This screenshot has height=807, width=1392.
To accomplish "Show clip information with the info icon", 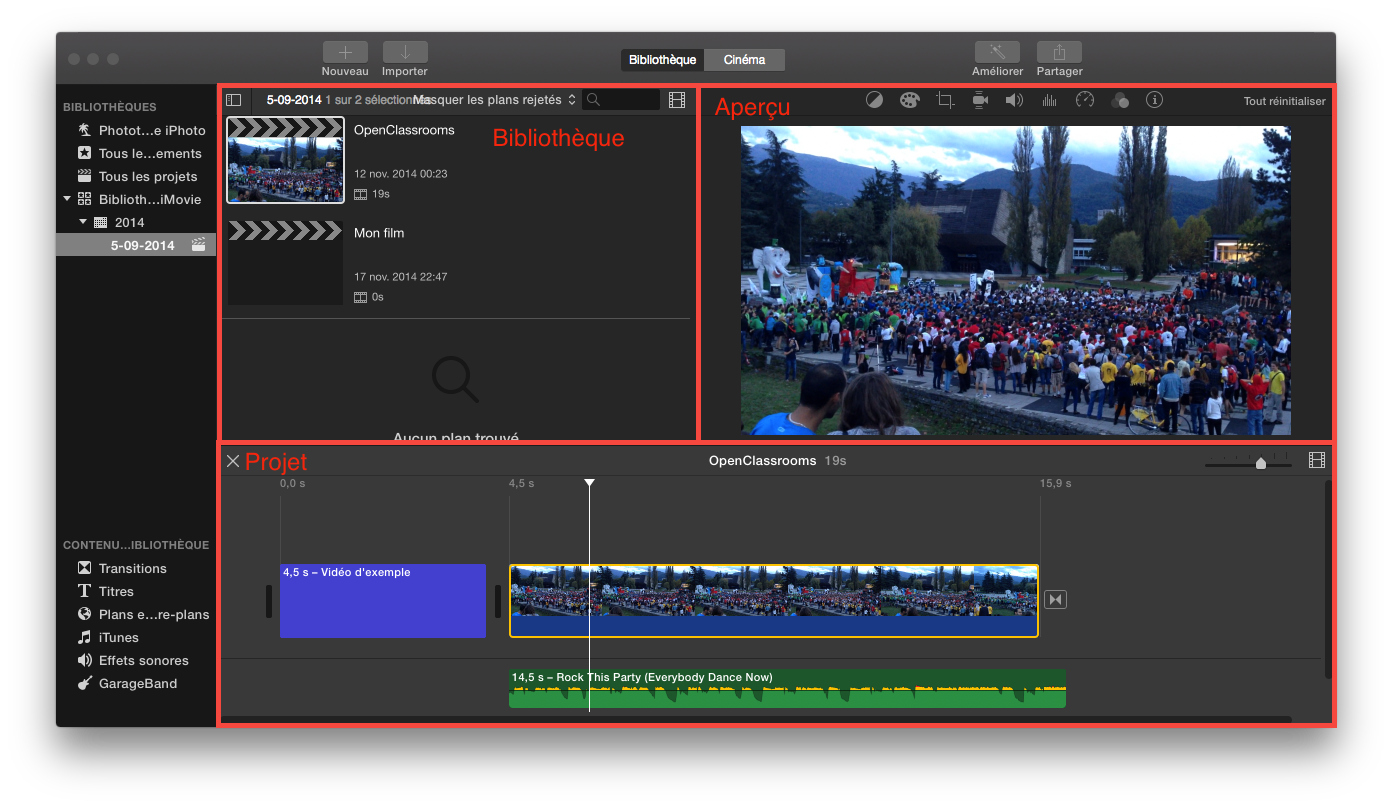I will [1155, 100].
